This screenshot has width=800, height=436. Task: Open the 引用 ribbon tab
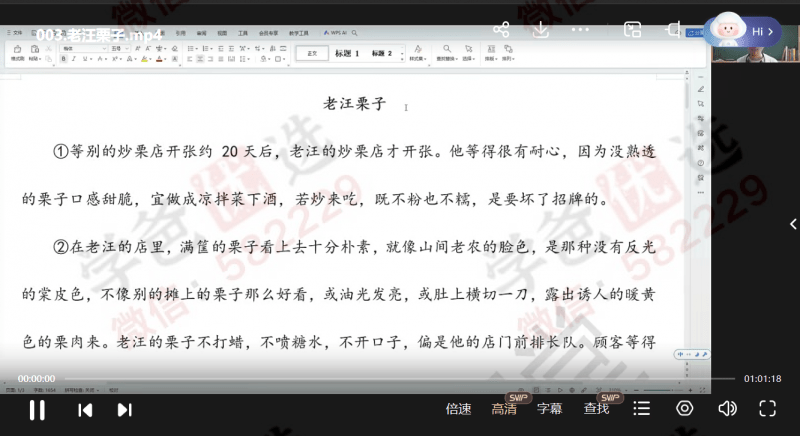point(181,33)
